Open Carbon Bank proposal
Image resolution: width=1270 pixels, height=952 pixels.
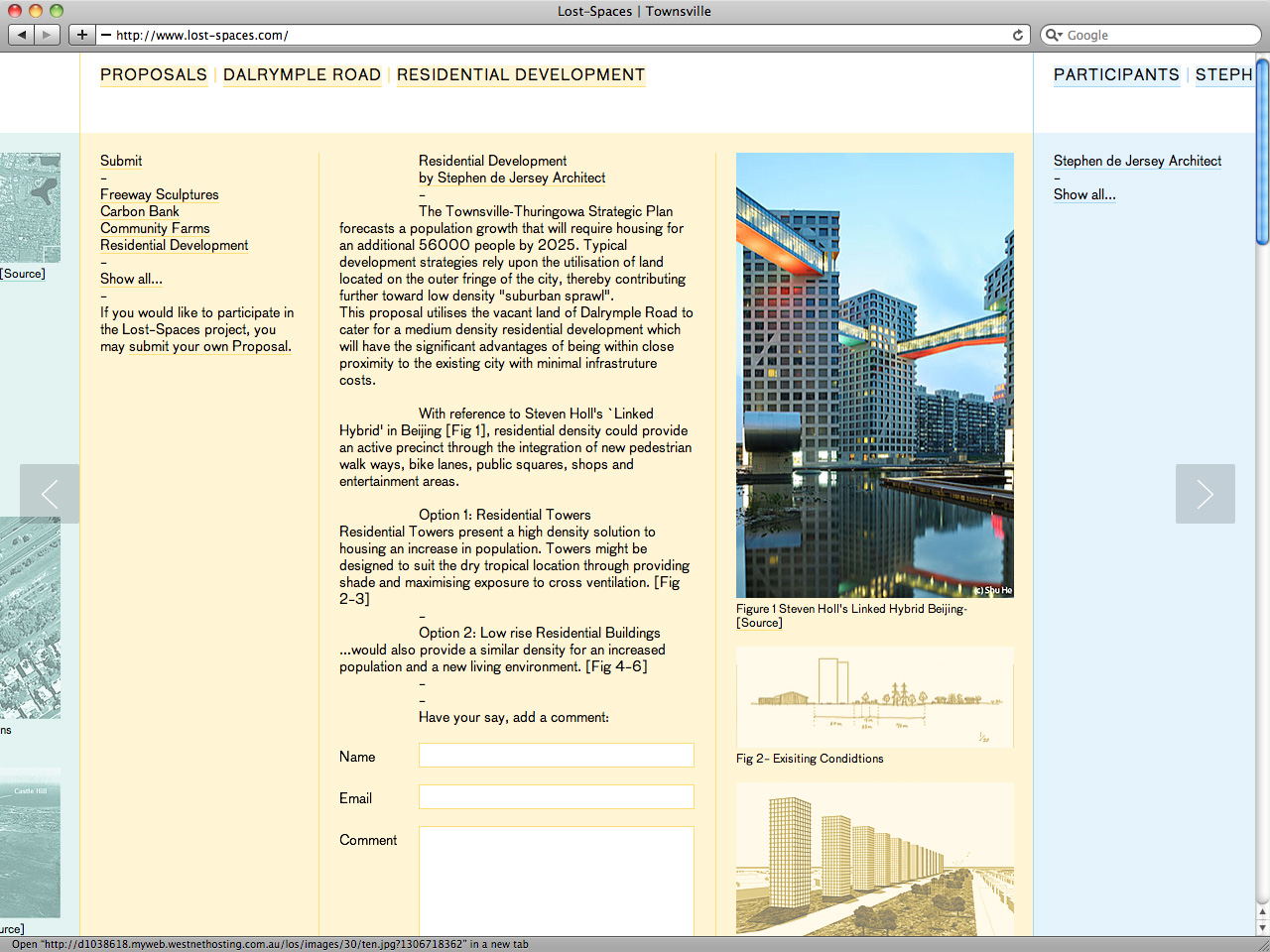point(140,211)
